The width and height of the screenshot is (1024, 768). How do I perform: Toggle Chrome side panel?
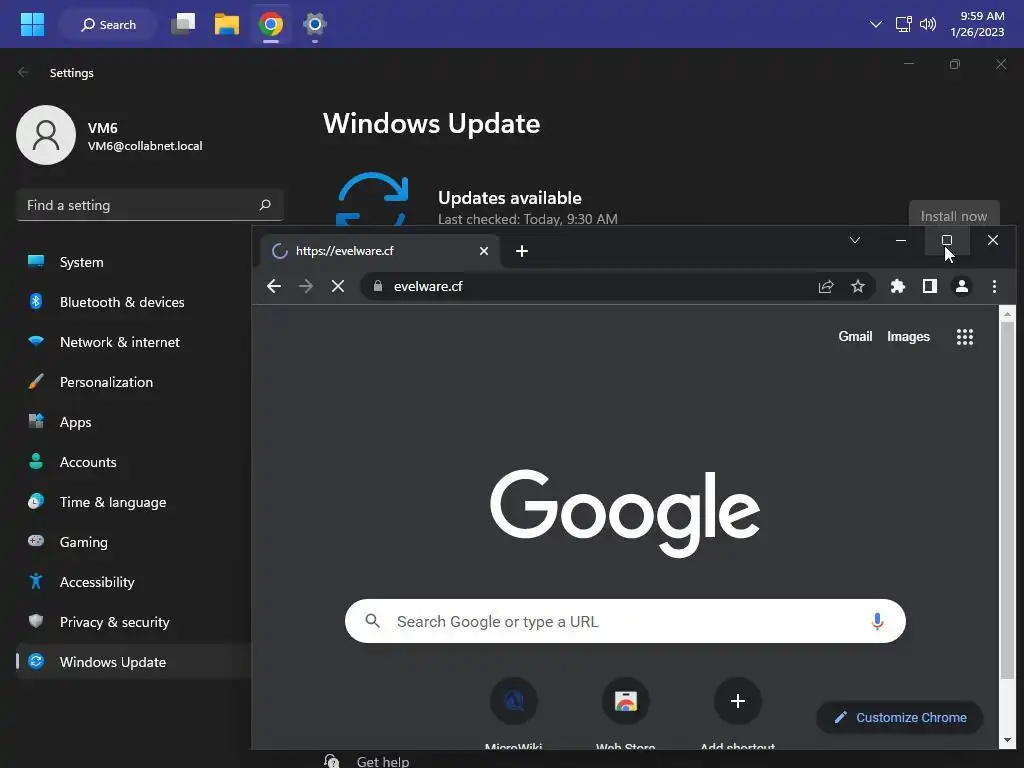point(930,286)
